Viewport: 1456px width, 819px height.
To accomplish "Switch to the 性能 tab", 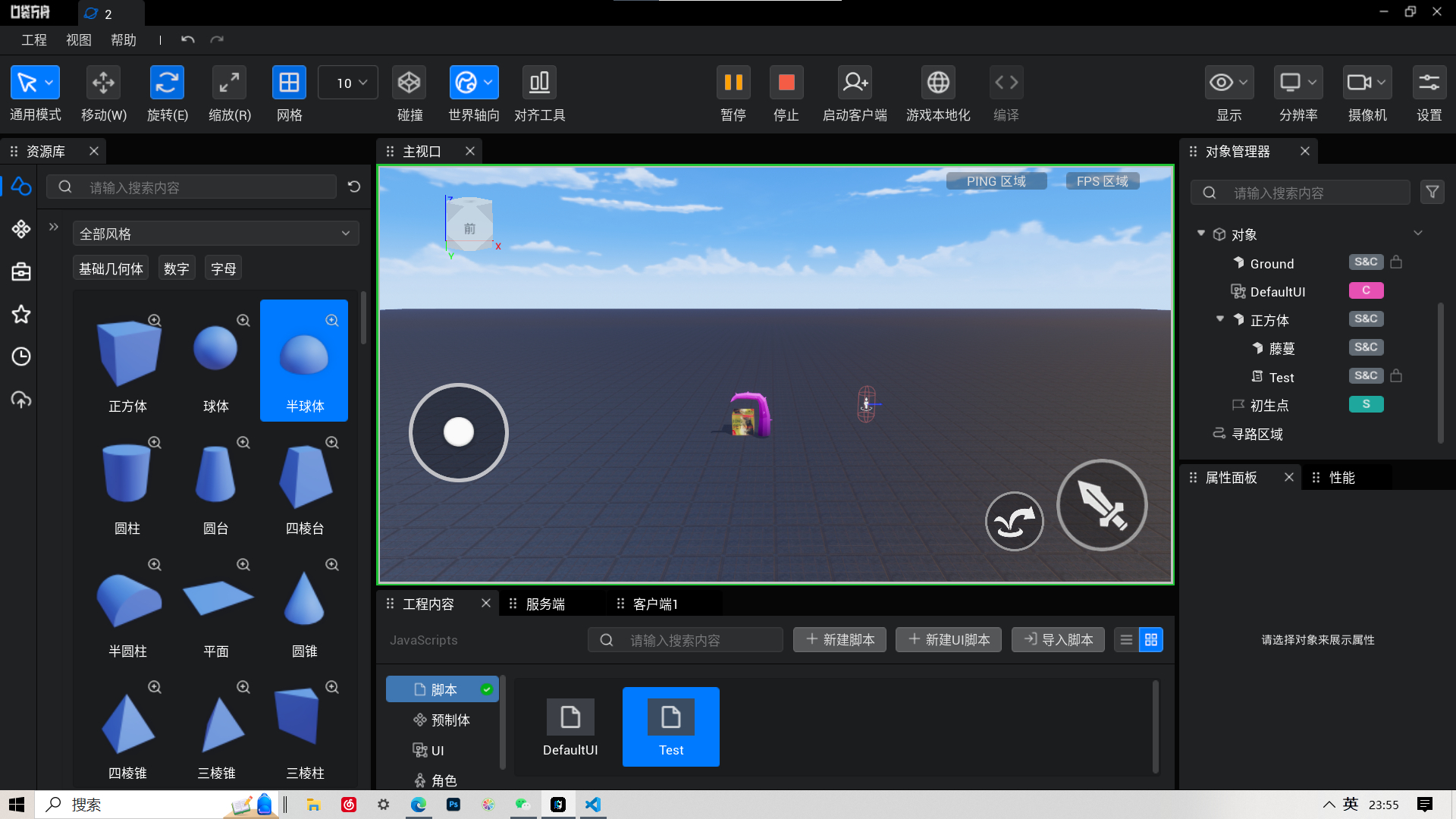I will coord(1341,478).
